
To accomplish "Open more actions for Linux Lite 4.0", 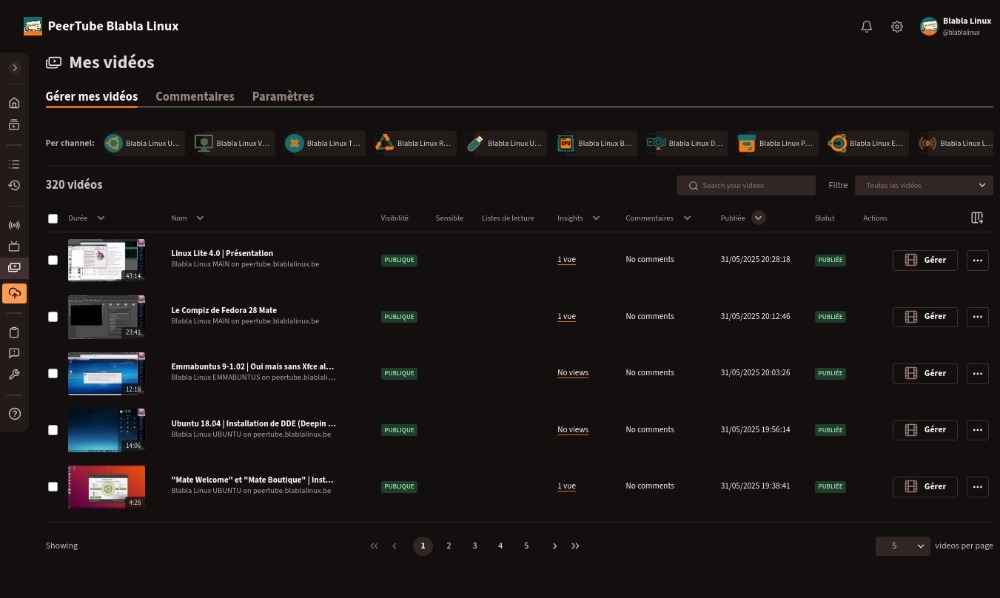I will tap(977, 260).
